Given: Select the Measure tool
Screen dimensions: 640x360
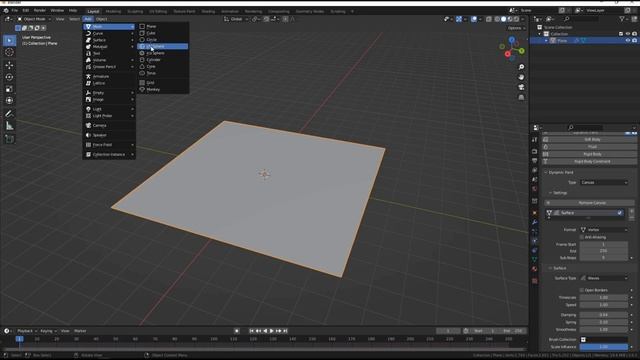Looking at the screenshot, I should pyautogui.click(x=9, y=126).
